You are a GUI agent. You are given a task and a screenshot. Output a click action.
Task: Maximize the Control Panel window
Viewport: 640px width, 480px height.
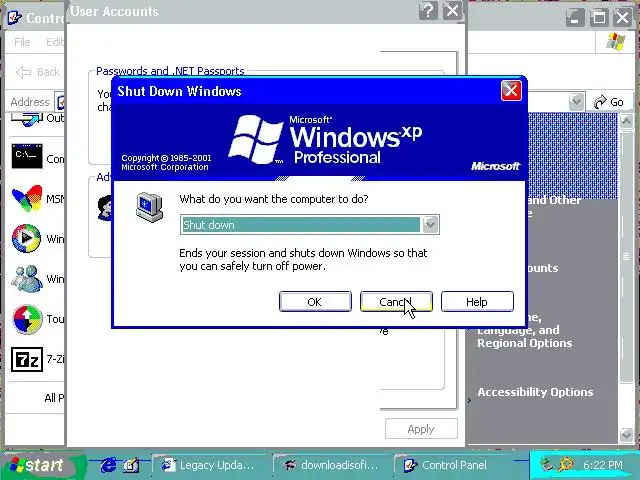599,18
